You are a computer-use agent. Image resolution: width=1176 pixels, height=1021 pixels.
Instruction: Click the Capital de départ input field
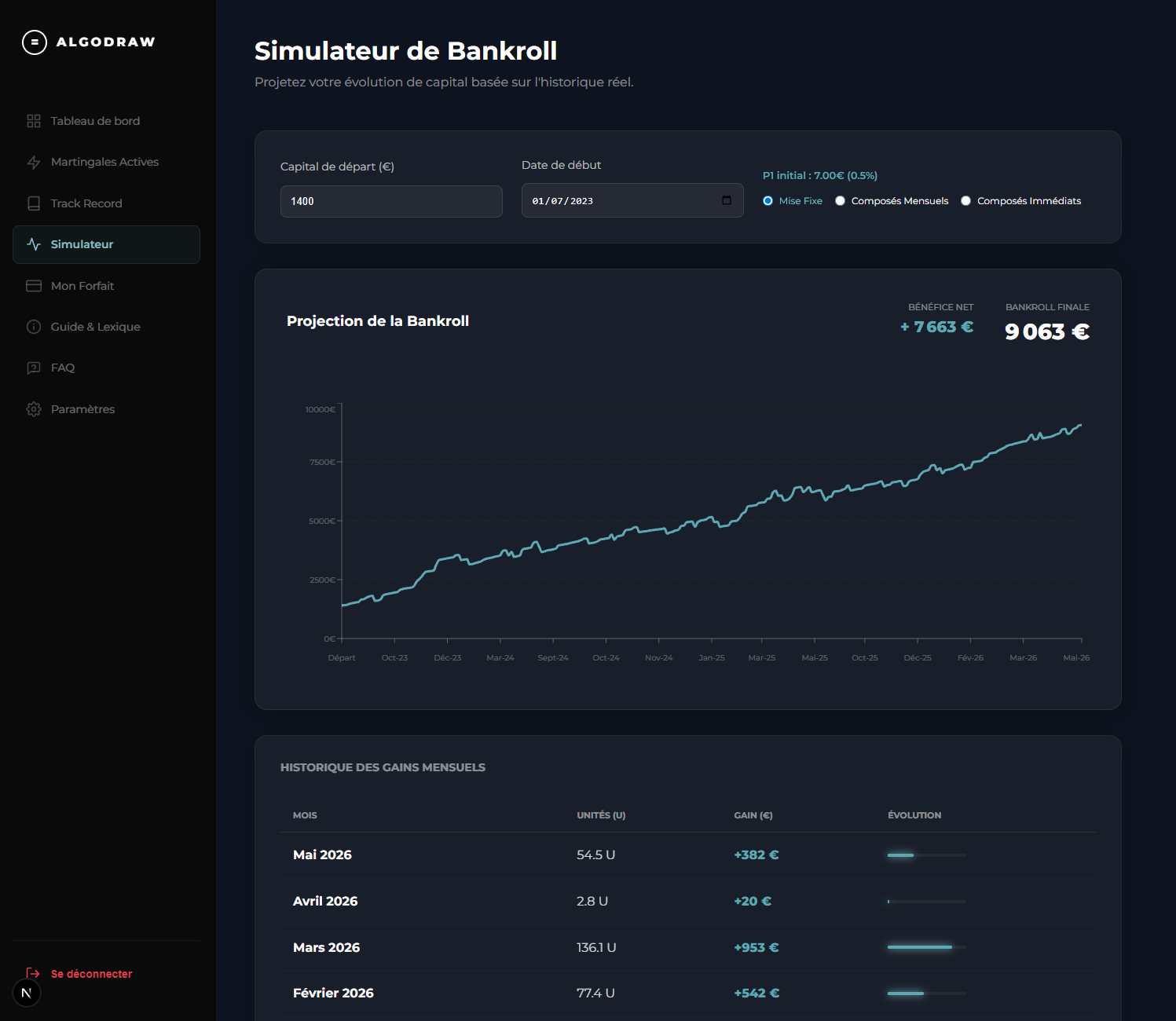(x=391, y=201)
